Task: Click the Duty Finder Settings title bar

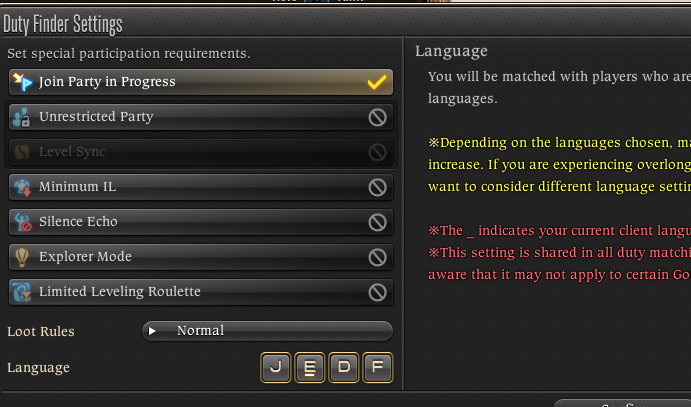Action: [346, 23]
